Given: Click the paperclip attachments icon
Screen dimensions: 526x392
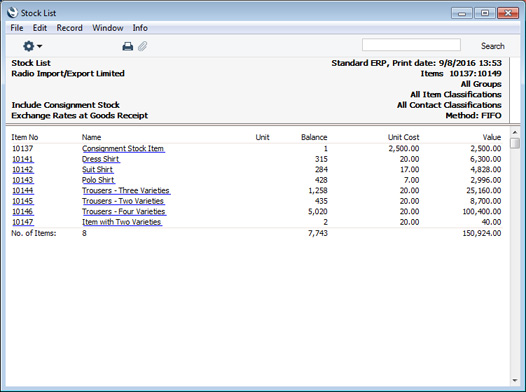Looking at the screenshot, I should [143, 46].
